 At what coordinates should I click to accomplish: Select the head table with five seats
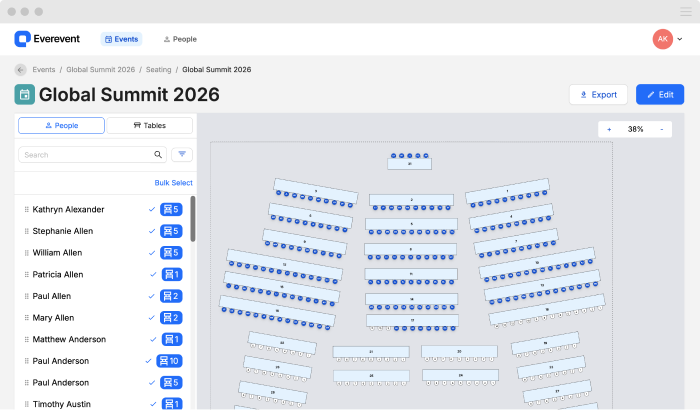409,164
